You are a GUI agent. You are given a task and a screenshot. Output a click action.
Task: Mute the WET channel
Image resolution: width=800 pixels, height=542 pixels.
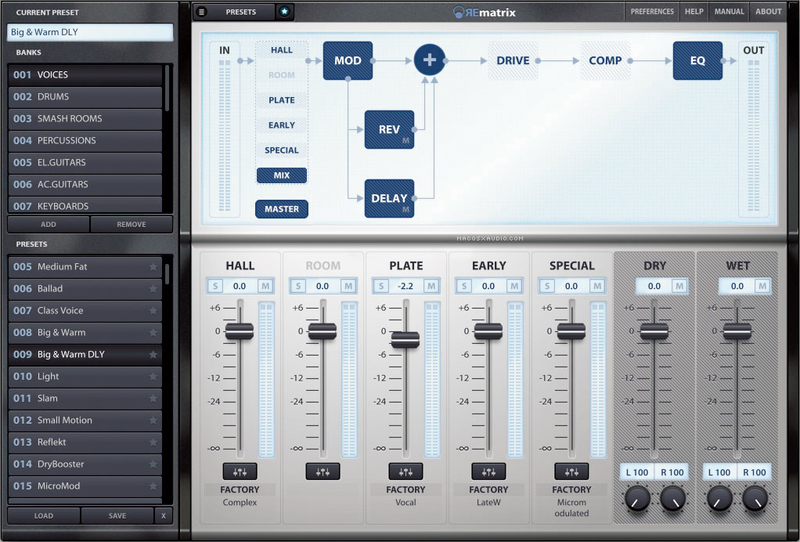coord(762,286)
